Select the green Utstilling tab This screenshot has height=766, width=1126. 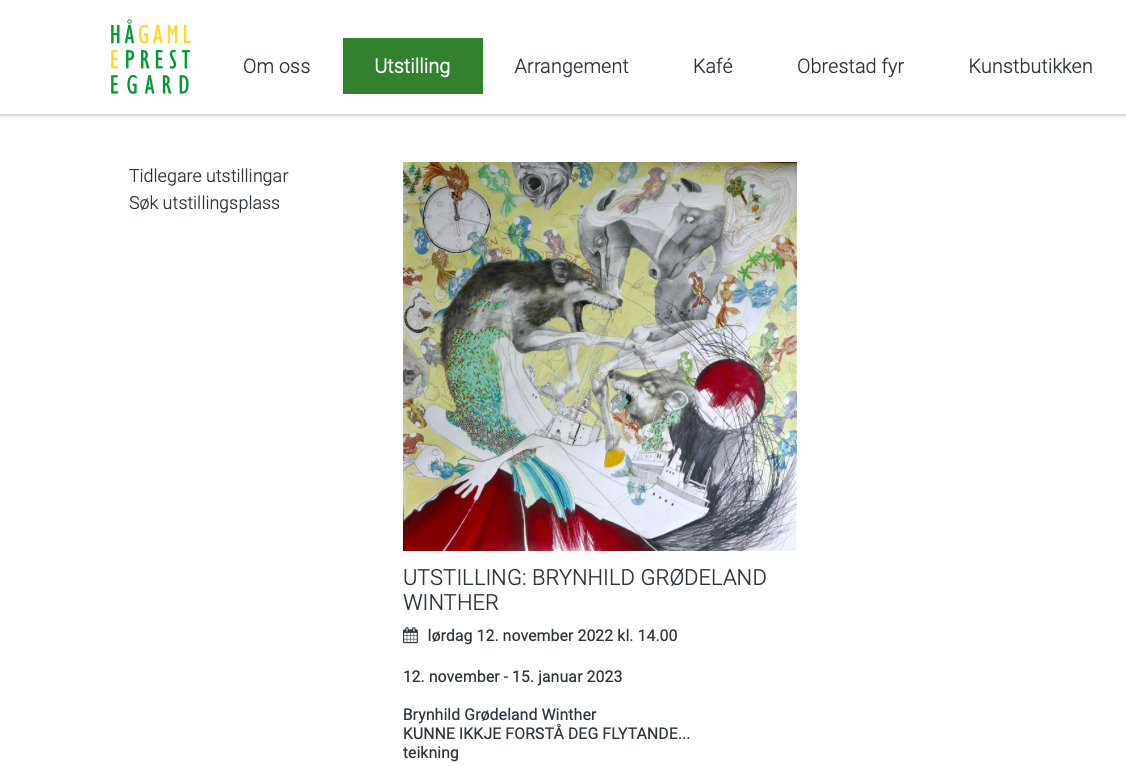click(x=413, y=66)
